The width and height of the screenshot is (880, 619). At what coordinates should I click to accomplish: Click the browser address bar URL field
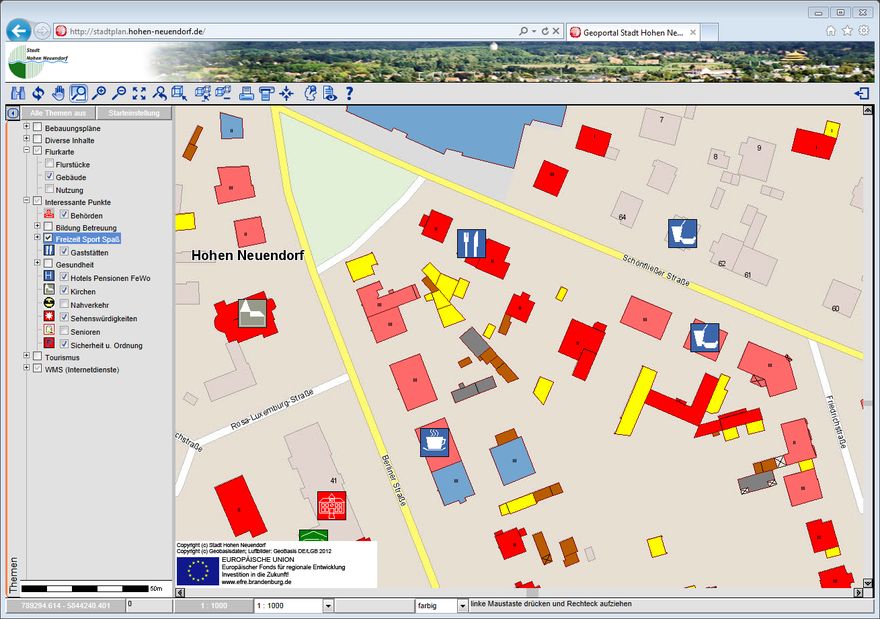(290, 31)
